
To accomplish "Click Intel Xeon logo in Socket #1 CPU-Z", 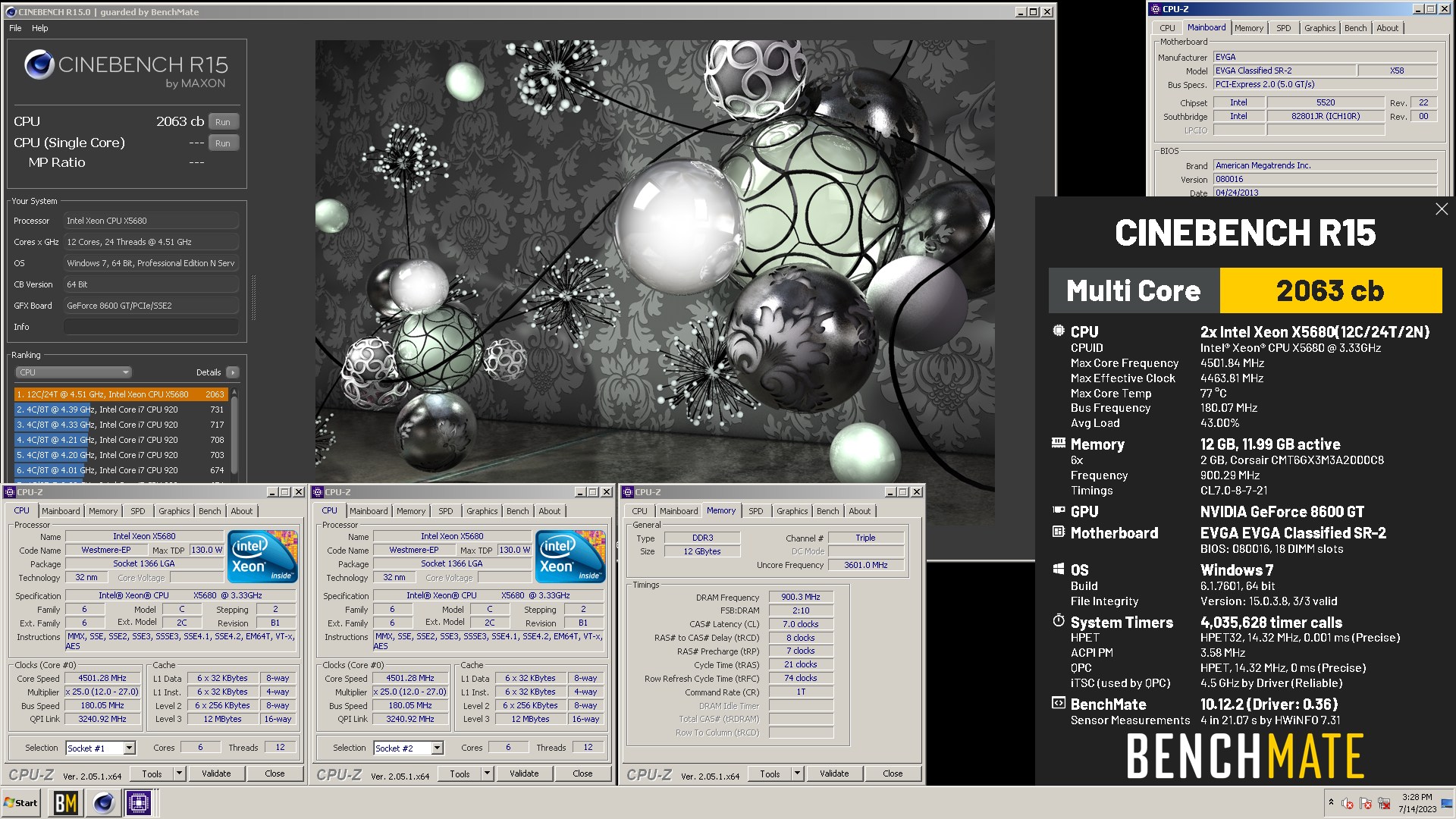I will [262, 557].
